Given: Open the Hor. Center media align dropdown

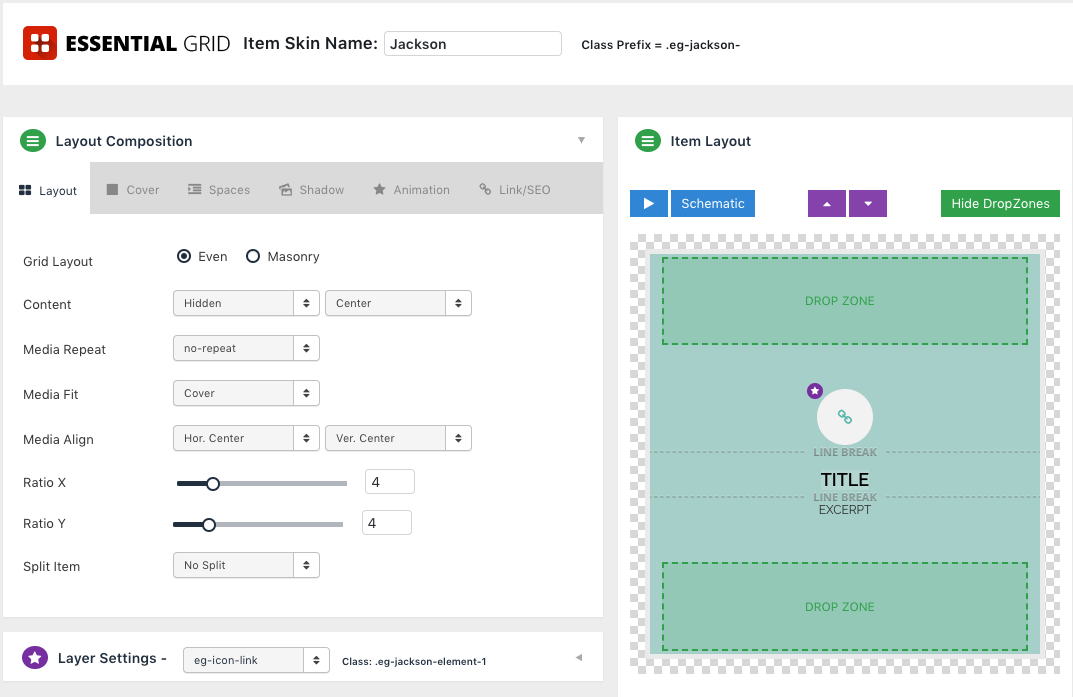Looking at the screenshot, I should (x=246, y=438).
